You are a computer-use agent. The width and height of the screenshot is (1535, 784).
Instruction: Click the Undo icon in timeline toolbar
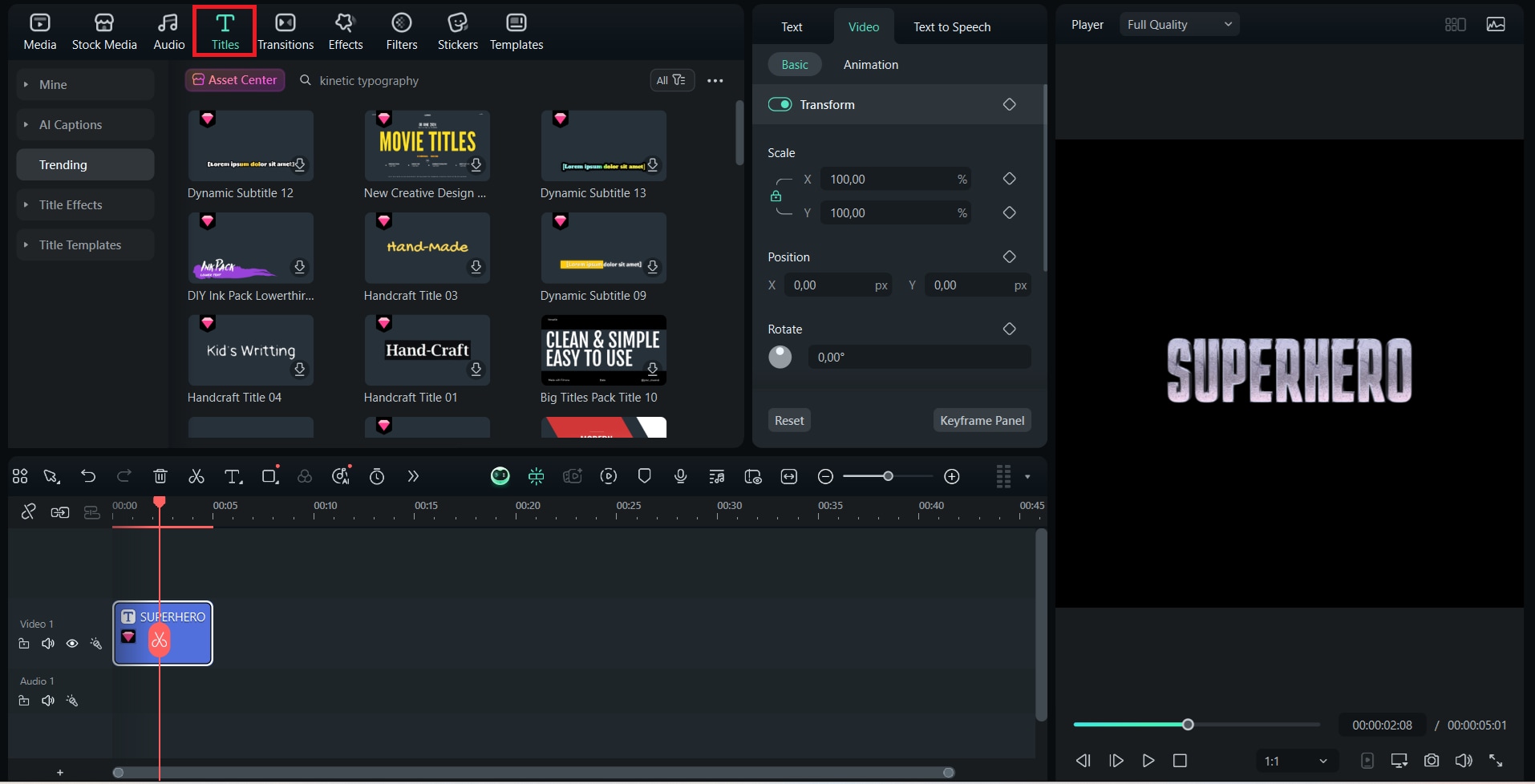tap(88, 476)
